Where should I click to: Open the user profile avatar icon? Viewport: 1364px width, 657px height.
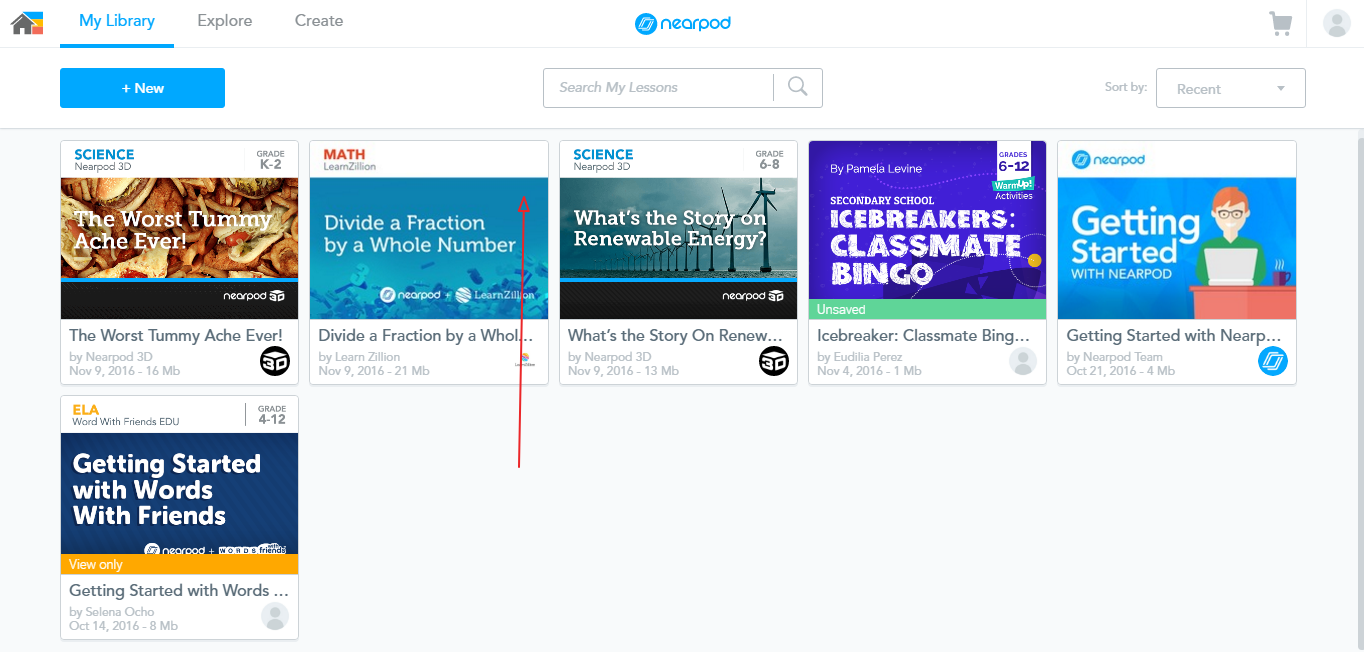1336,23
